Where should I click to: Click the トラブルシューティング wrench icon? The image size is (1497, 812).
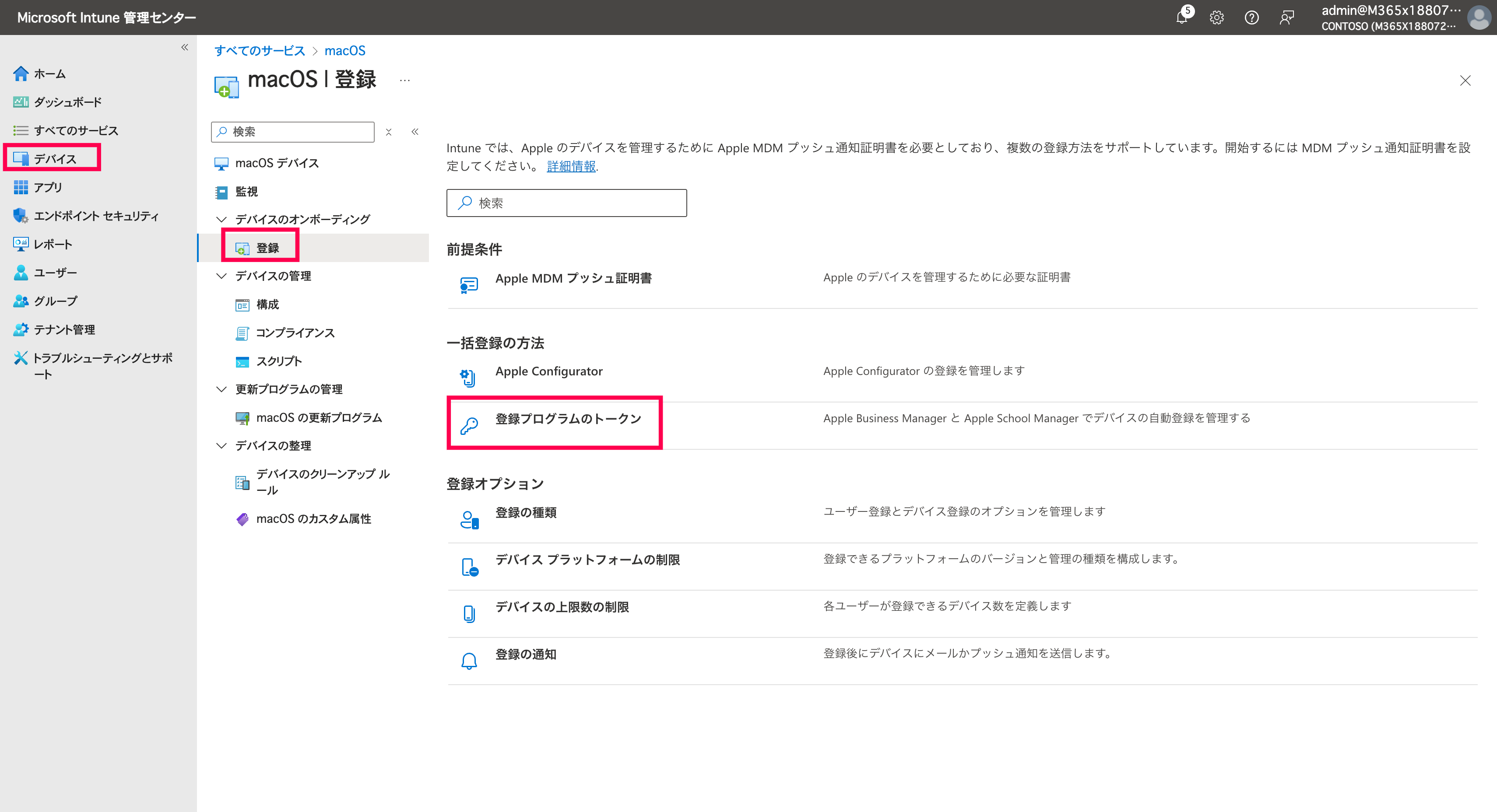tap(21, 358)
